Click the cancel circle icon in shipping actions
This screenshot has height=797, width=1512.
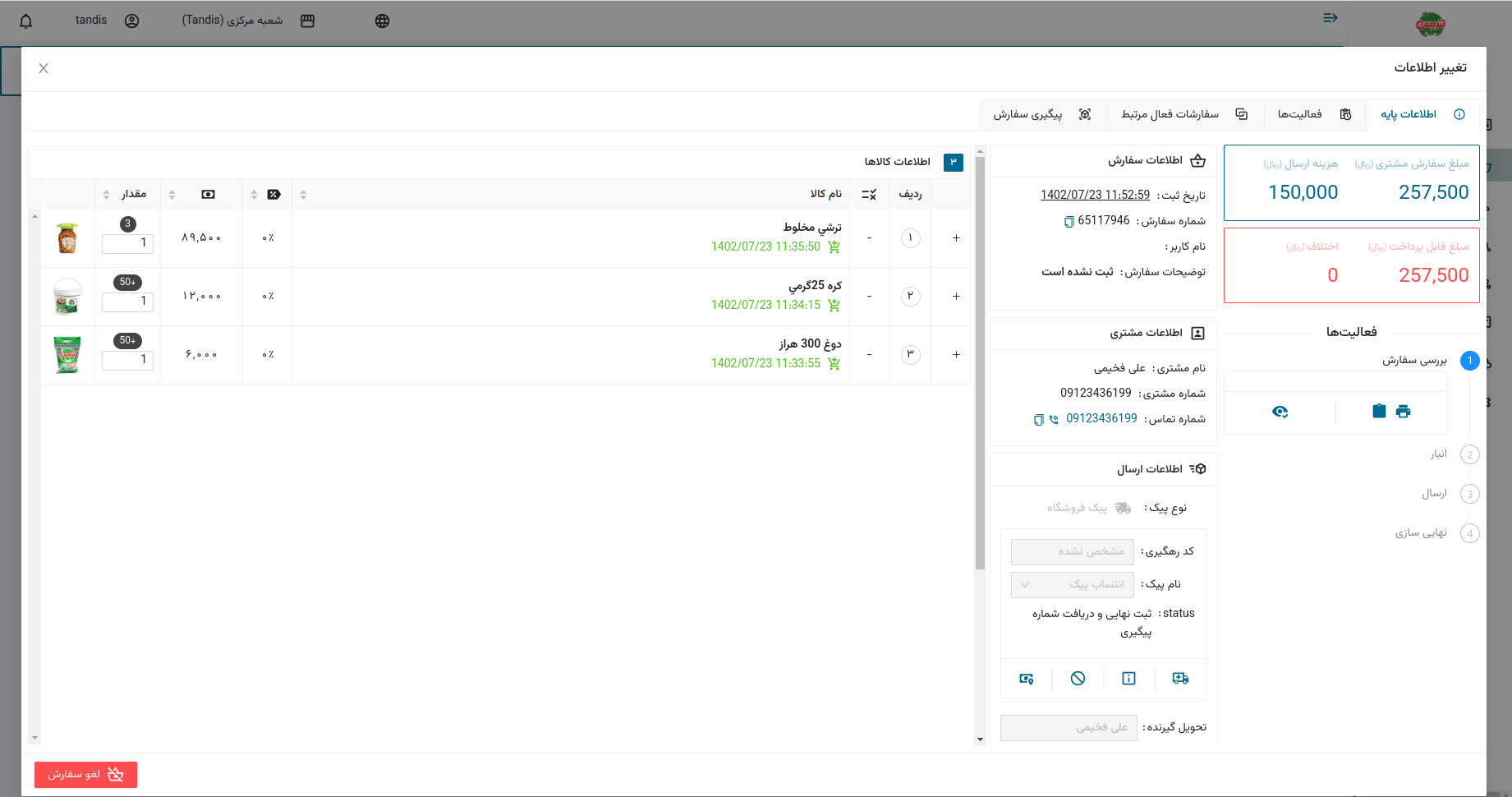(1078, 679)
